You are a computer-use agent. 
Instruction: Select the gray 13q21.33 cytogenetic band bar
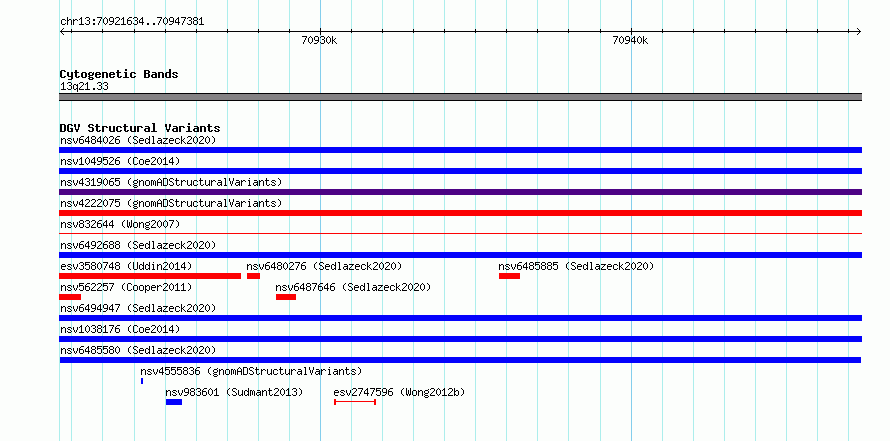460,97
